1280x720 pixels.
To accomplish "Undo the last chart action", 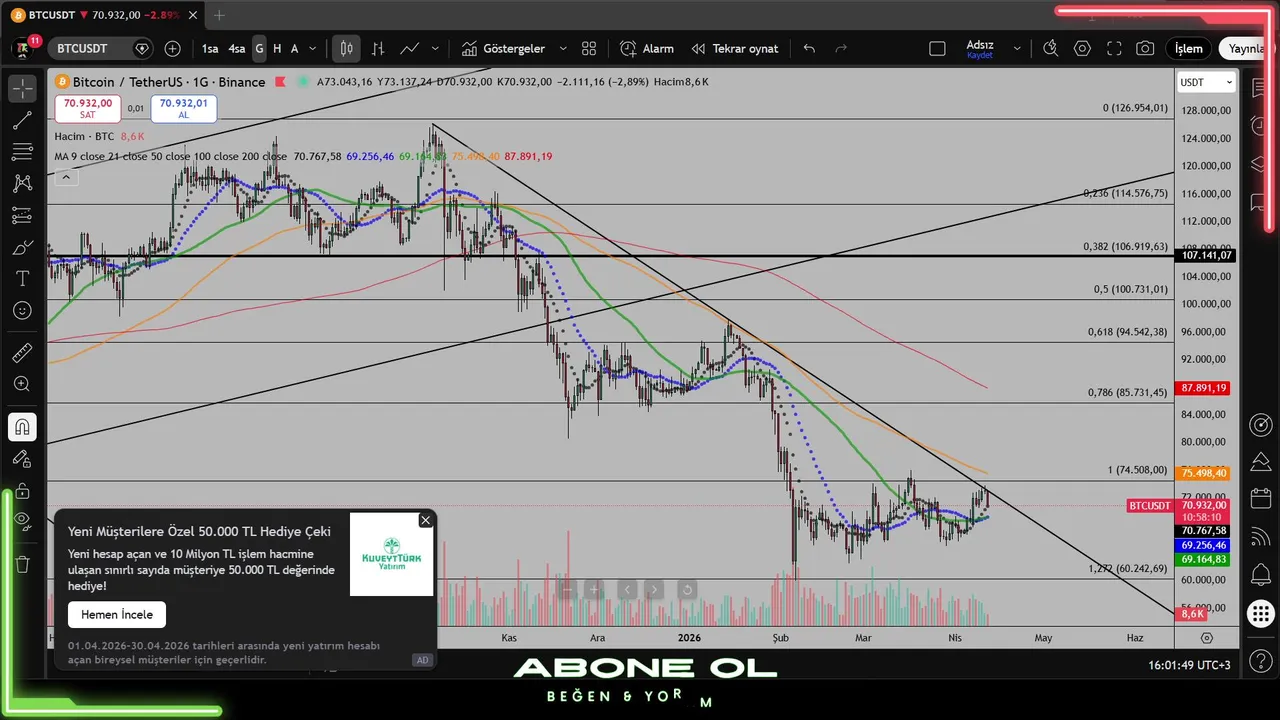I will coord(809,48).
